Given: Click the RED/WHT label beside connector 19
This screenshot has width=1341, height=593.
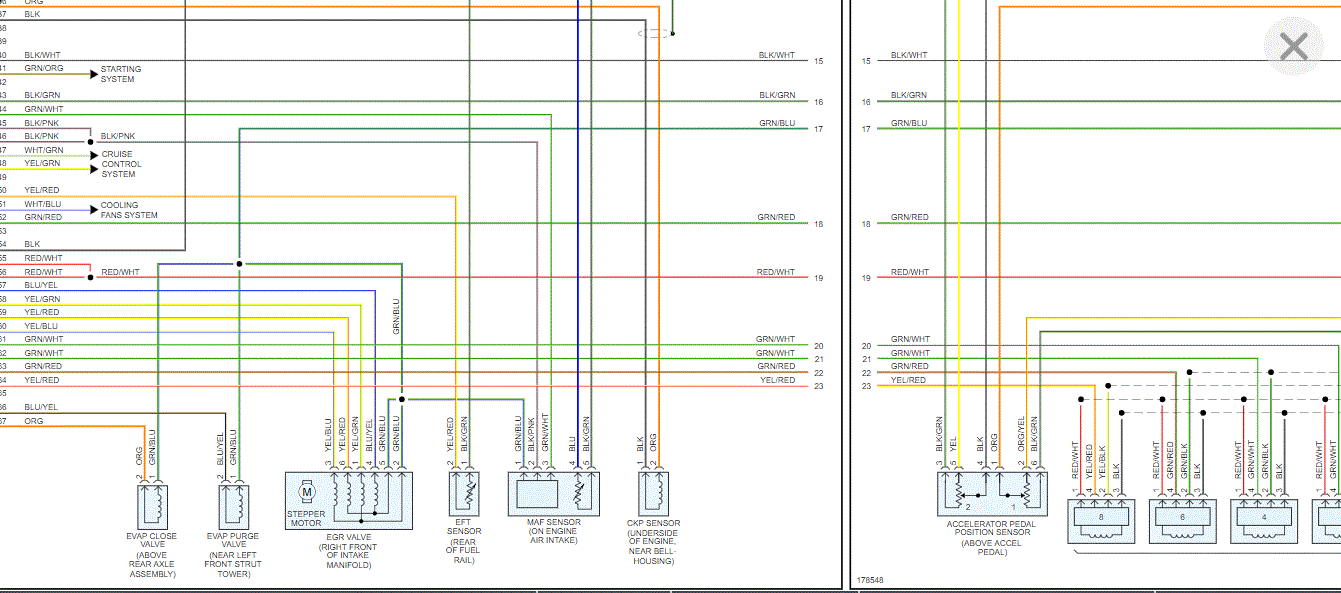Looking at the screenshot, I should [776, 272].
